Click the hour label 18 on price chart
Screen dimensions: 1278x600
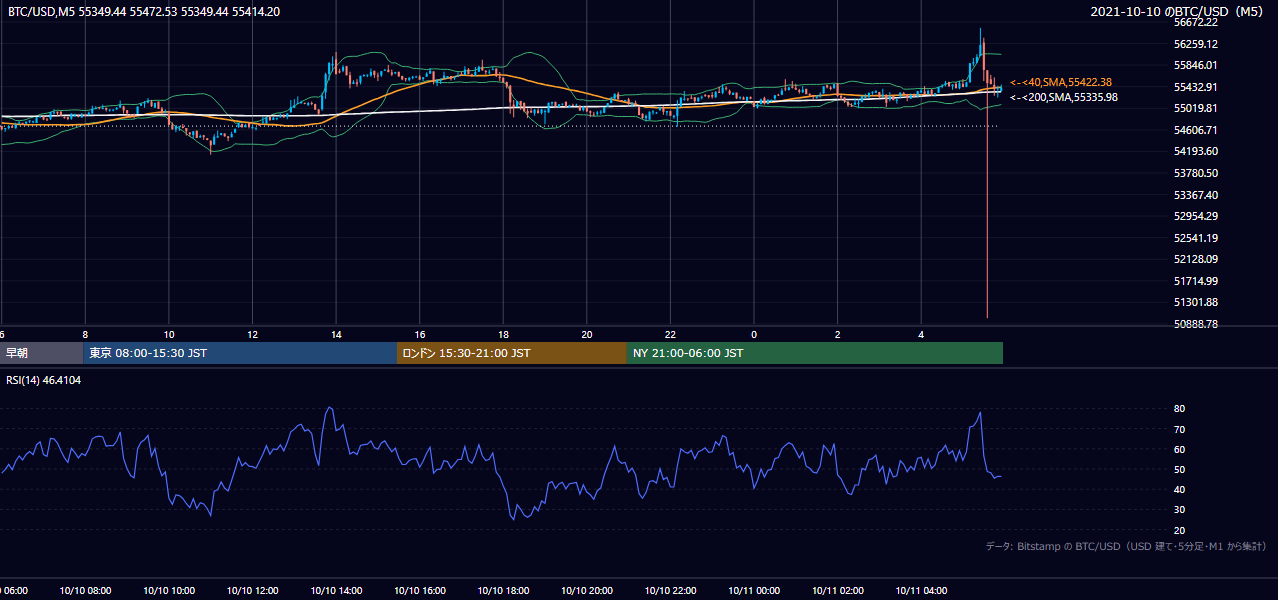pos(503,335)
